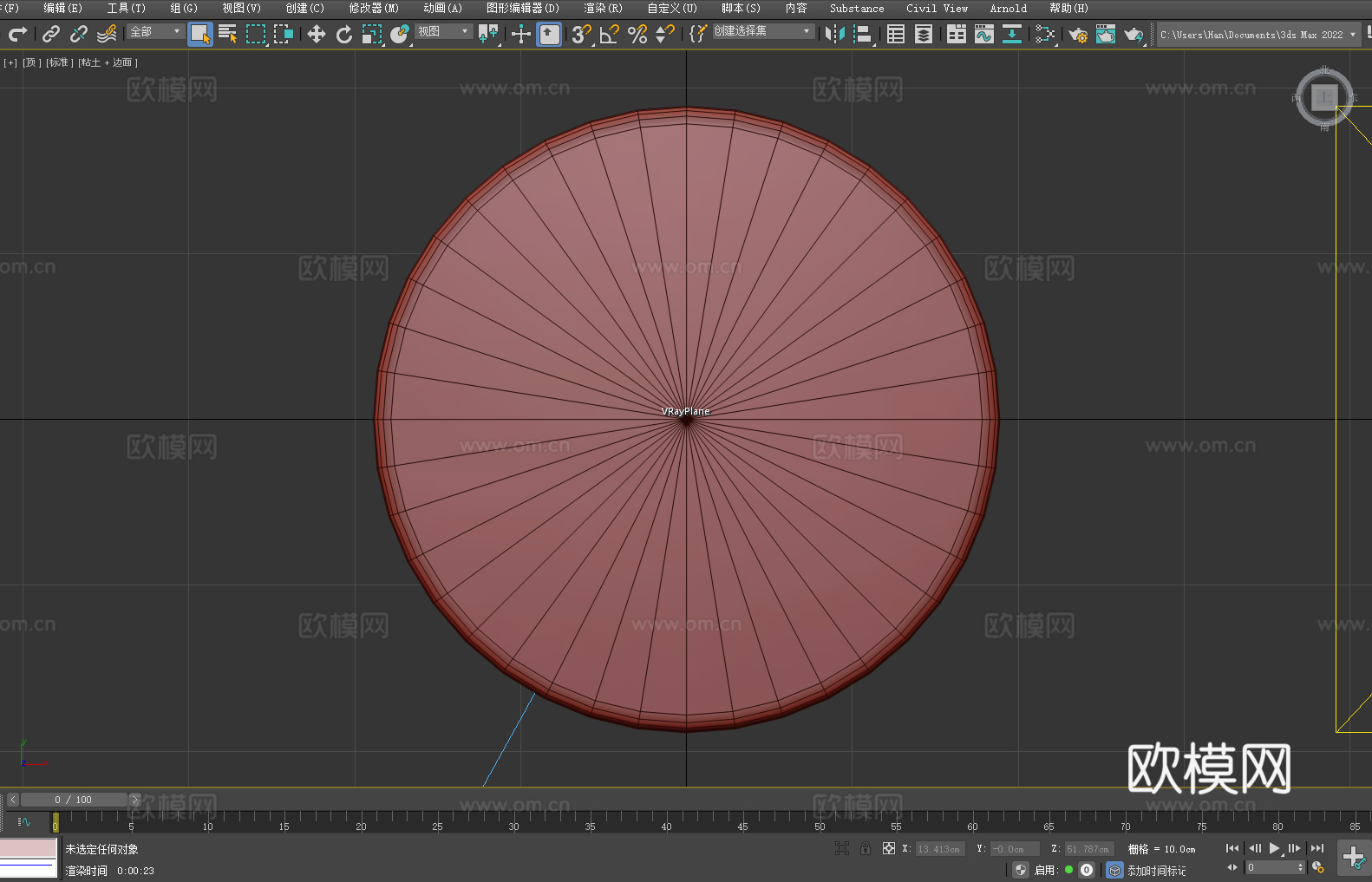Click the Redo arrow icon
Screen dimensions: 1372x882
tap(17, 34)
